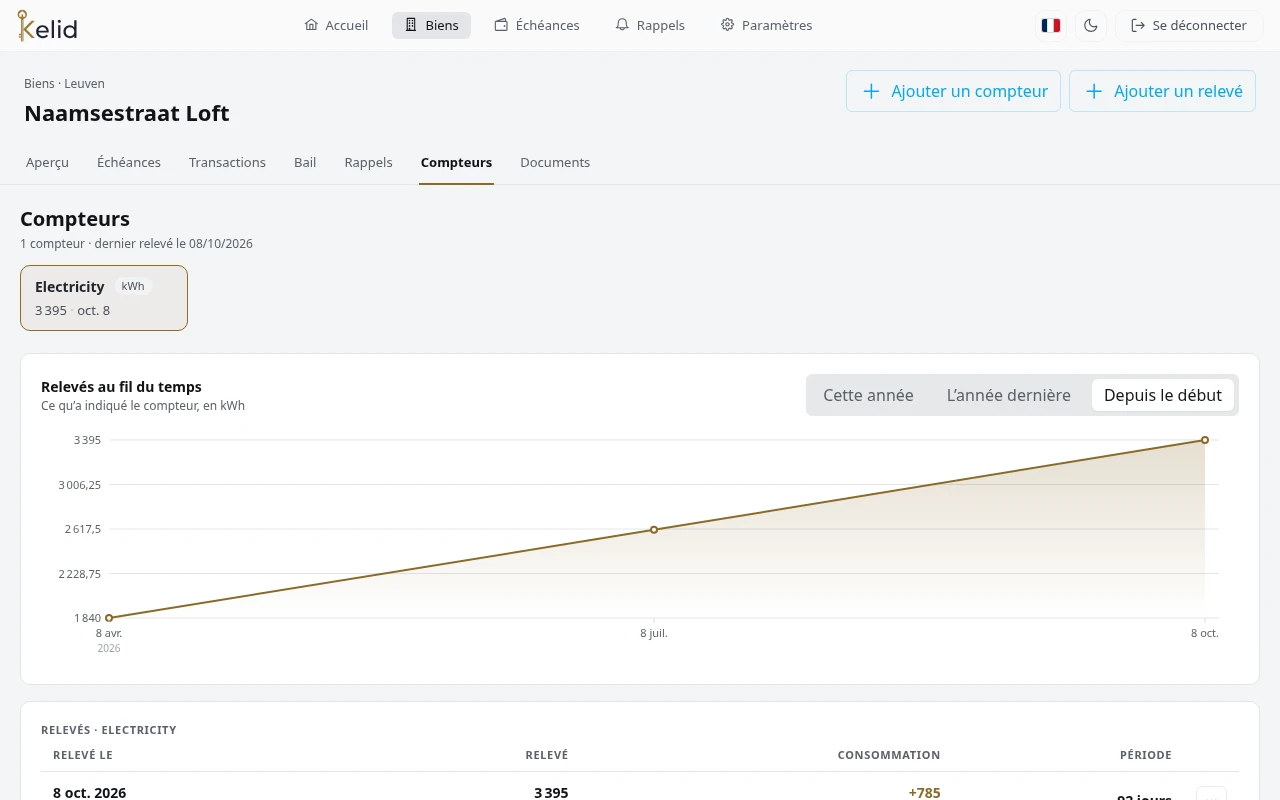The width and height of the screenshot is (1280, 800).
Task: Click the PÉRIODE column header
Action: 1146,755
